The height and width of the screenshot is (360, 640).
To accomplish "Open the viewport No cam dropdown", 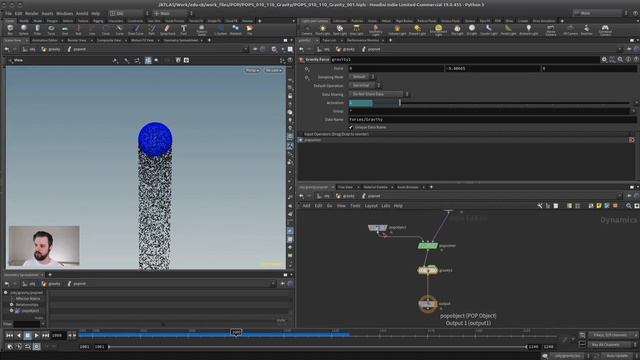I will [x=273, y=70].
